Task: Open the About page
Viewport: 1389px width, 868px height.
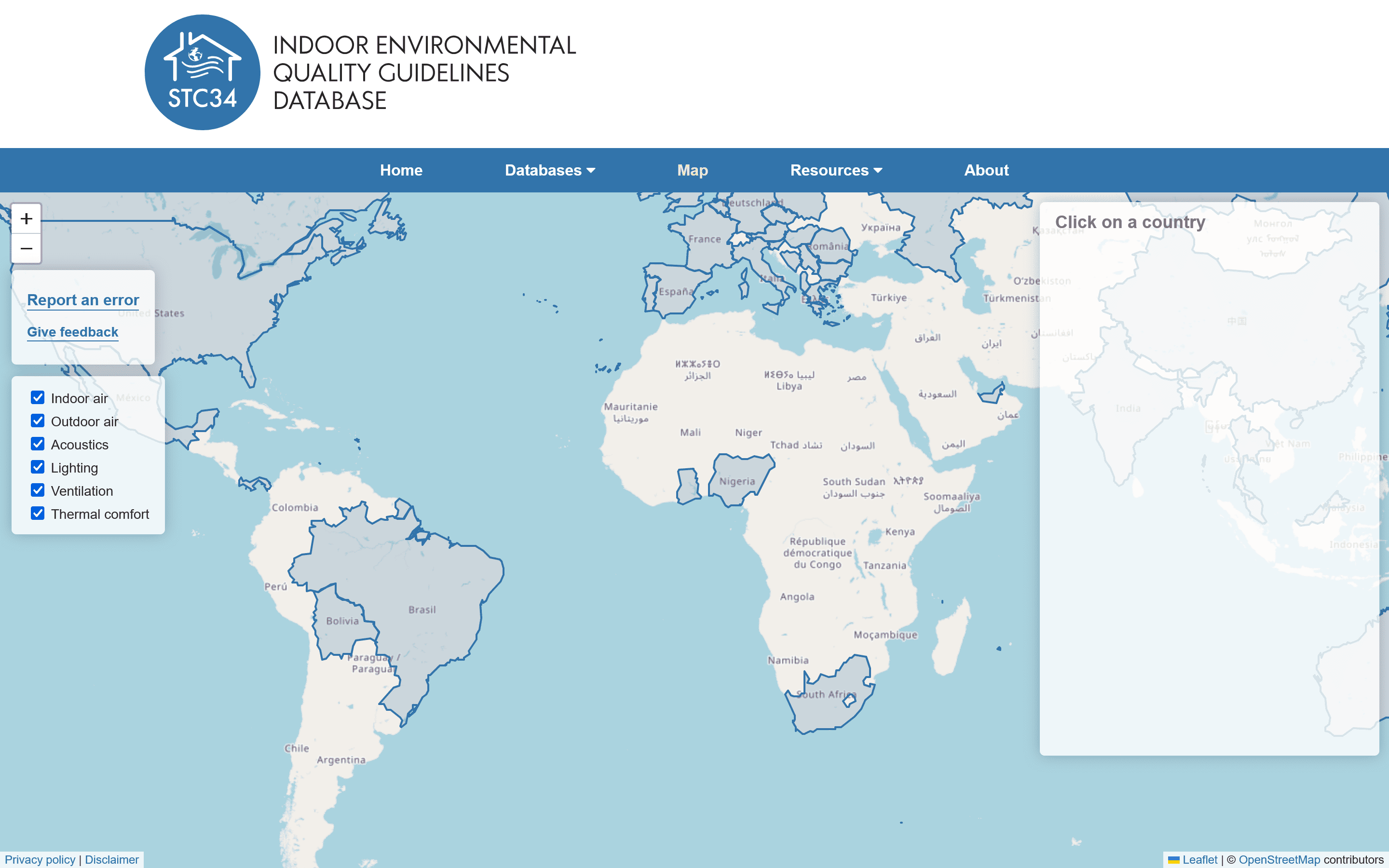Action: click(x=986, y=171)
